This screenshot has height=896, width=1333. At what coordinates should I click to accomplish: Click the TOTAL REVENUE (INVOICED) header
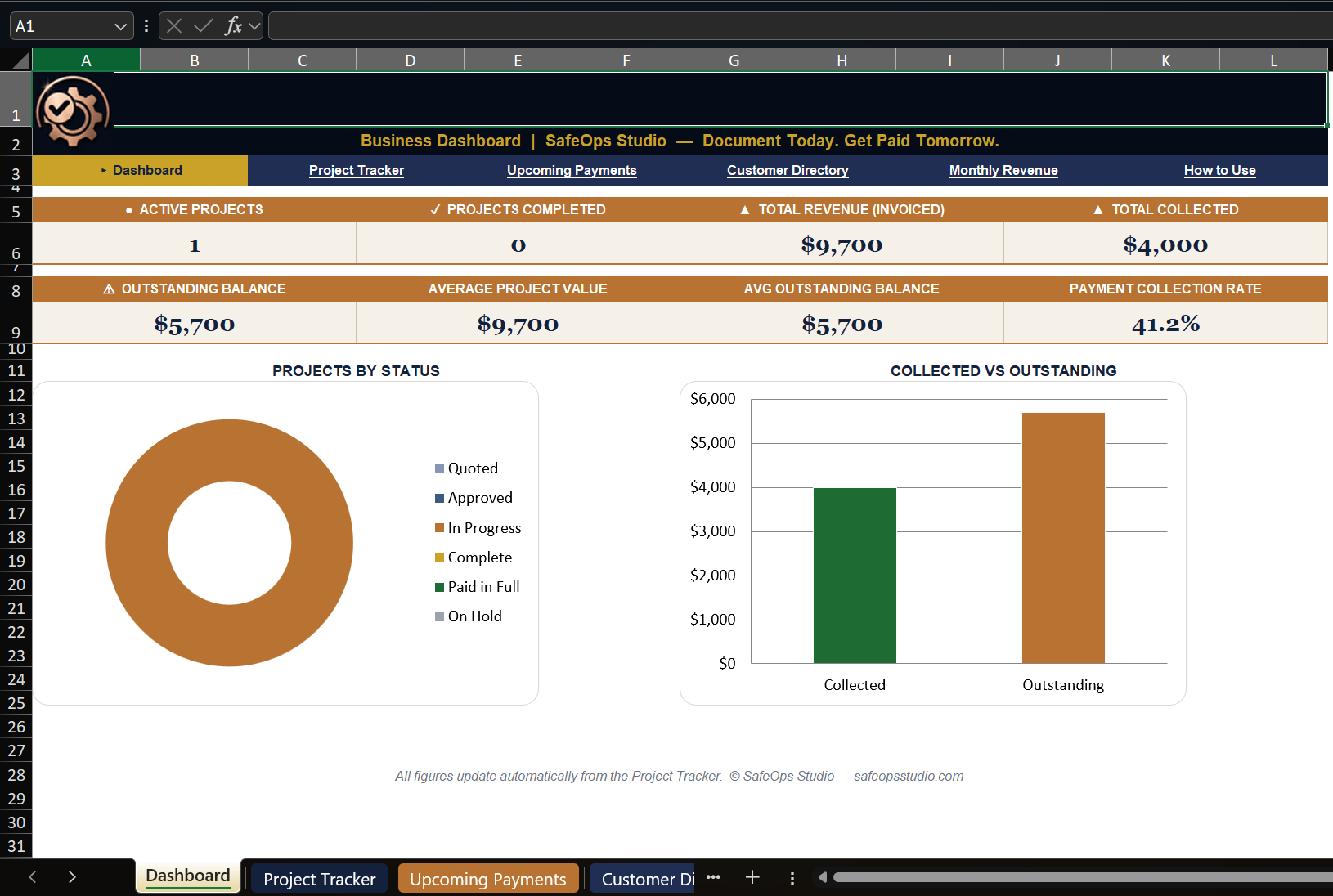(842, 209)
